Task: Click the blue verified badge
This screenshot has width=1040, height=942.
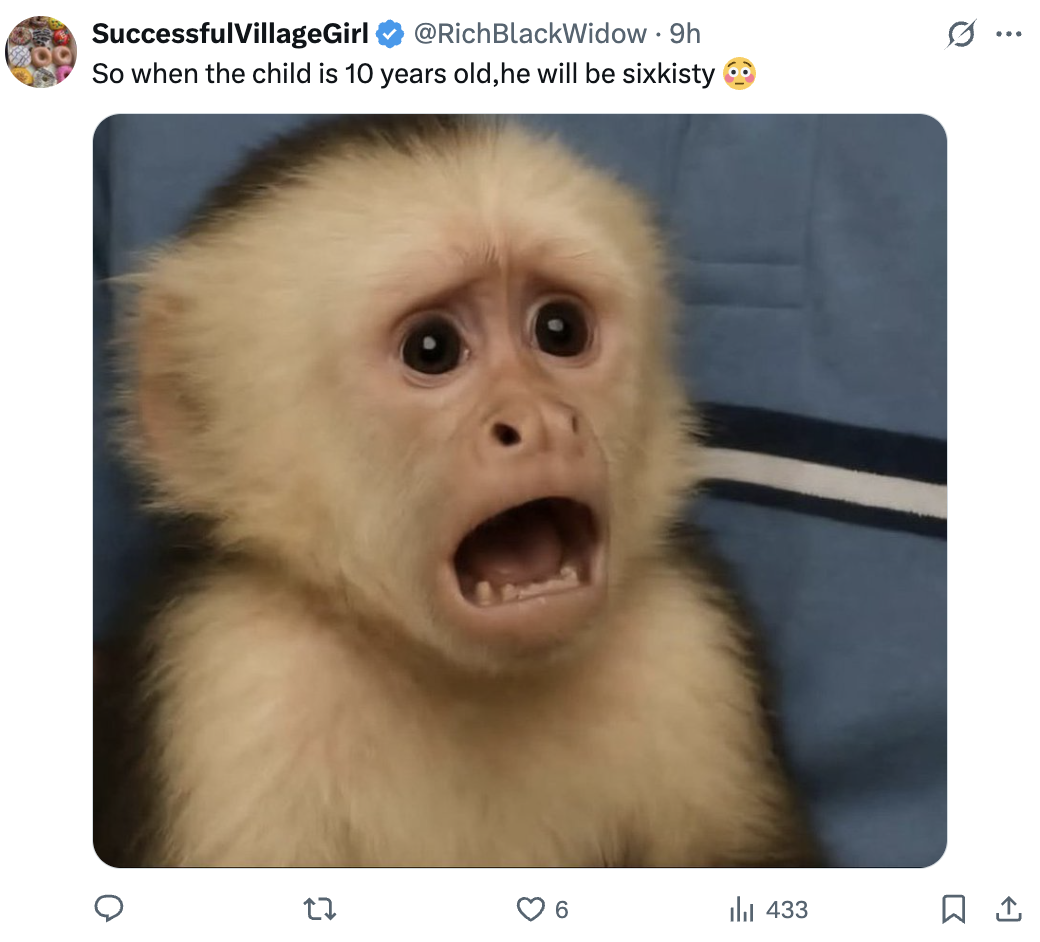Action: tap(389, 34)
